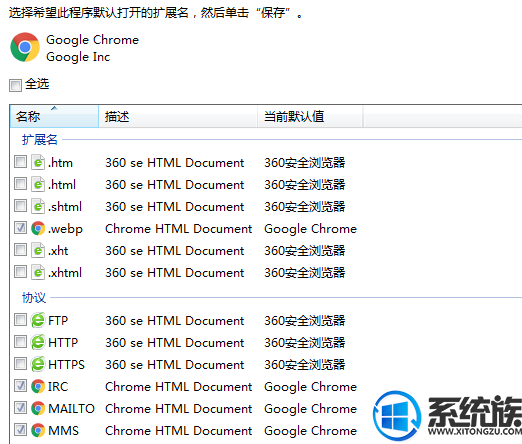Select the .shtml row name
The height and width of the screenshot is (444, 522).
tap(65, 207)
